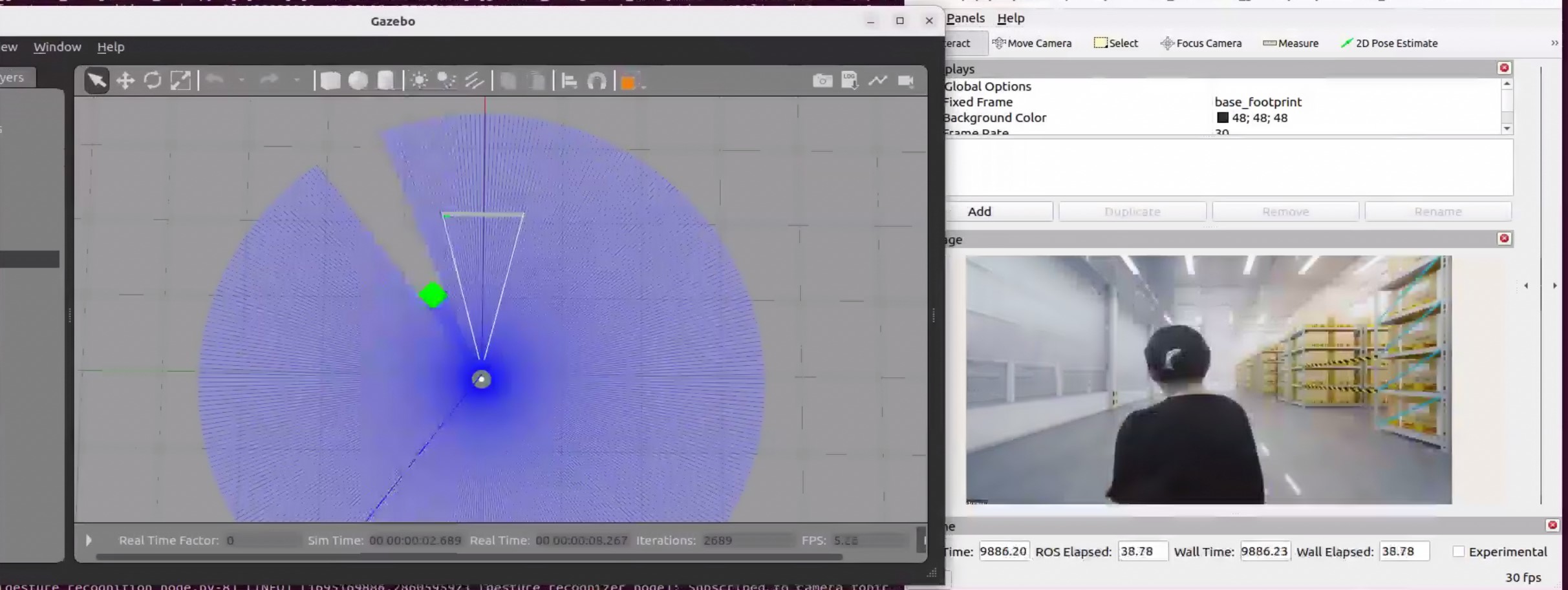
Task: Click the Rename button
Action: 1438,211
